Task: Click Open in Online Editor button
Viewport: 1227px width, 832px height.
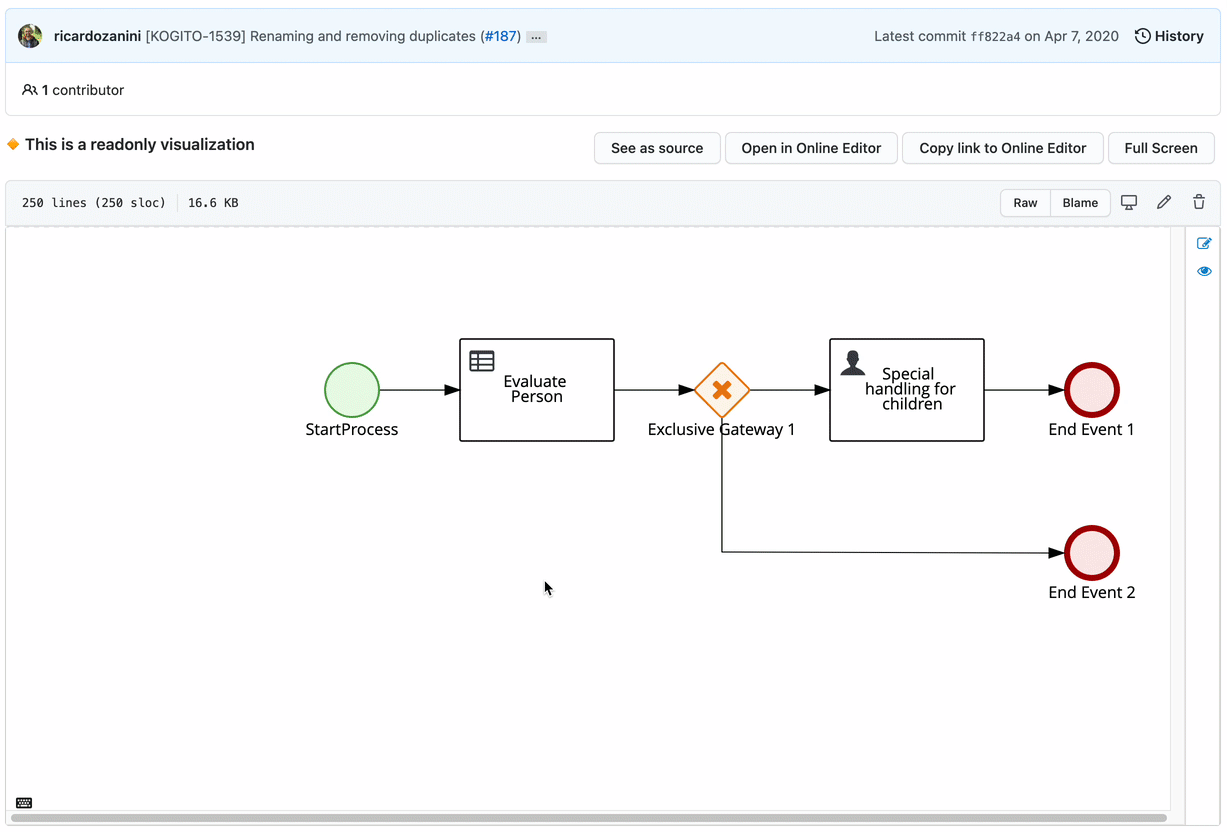Action: click(811, 148)
